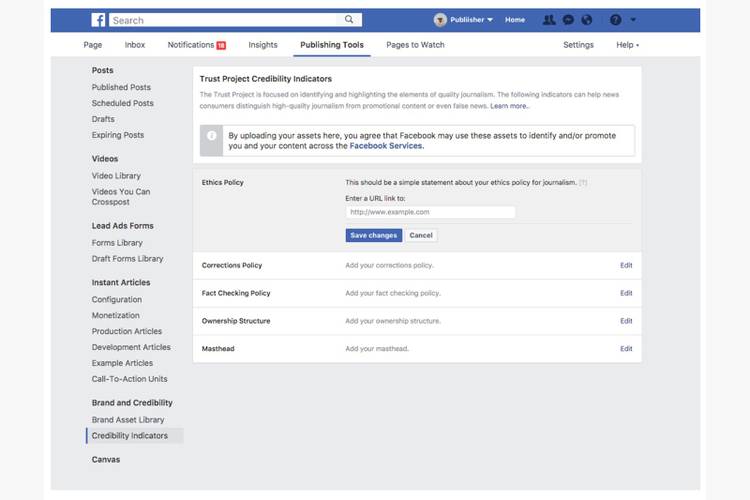The height and width of the screenshot is (500, 750).
Task: Edit the Fact Checking Policy row
Action: [626, 293]
